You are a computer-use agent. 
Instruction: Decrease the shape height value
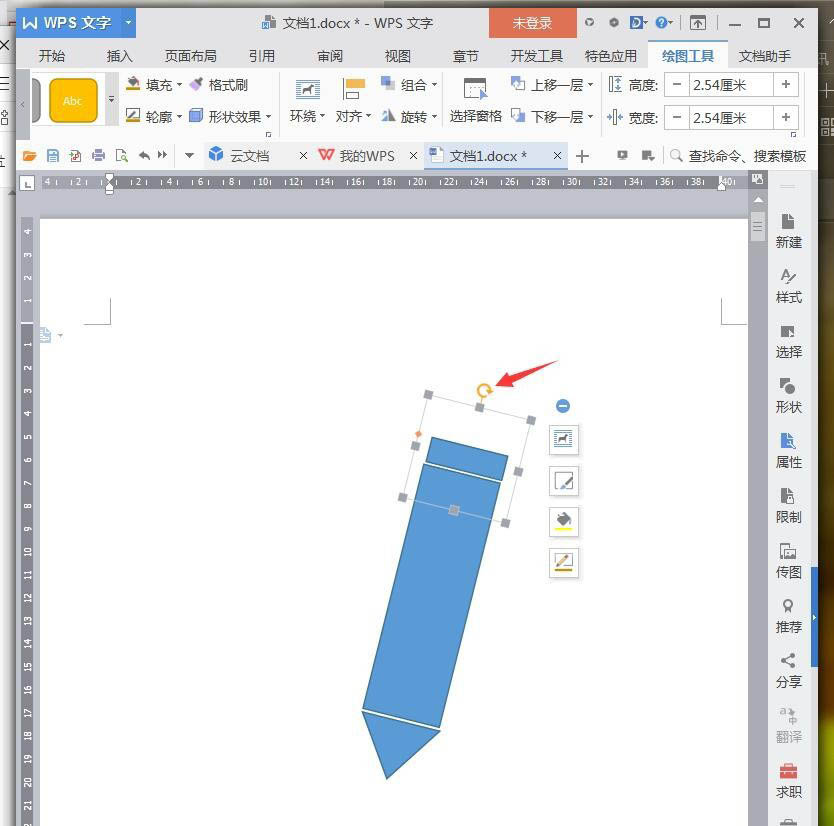click(677, 85)
